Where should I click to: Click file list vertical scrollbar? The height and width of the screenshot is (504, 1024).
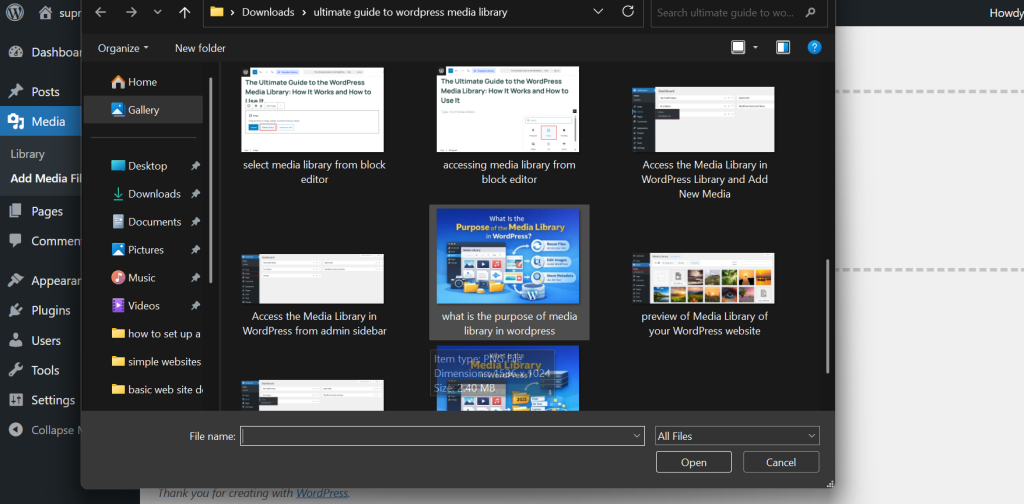pyautogui.click(x=827, y=316)
